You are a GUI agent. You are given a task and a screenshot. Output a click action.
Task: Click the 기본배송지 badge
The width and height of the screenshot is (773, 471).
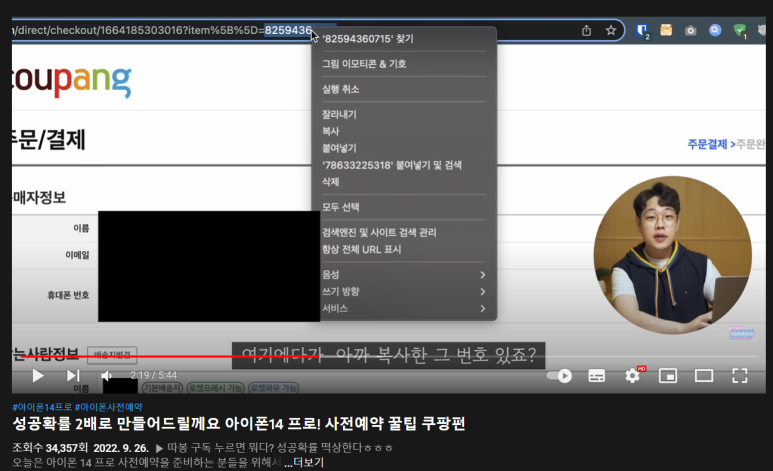[x=162, y=388]
